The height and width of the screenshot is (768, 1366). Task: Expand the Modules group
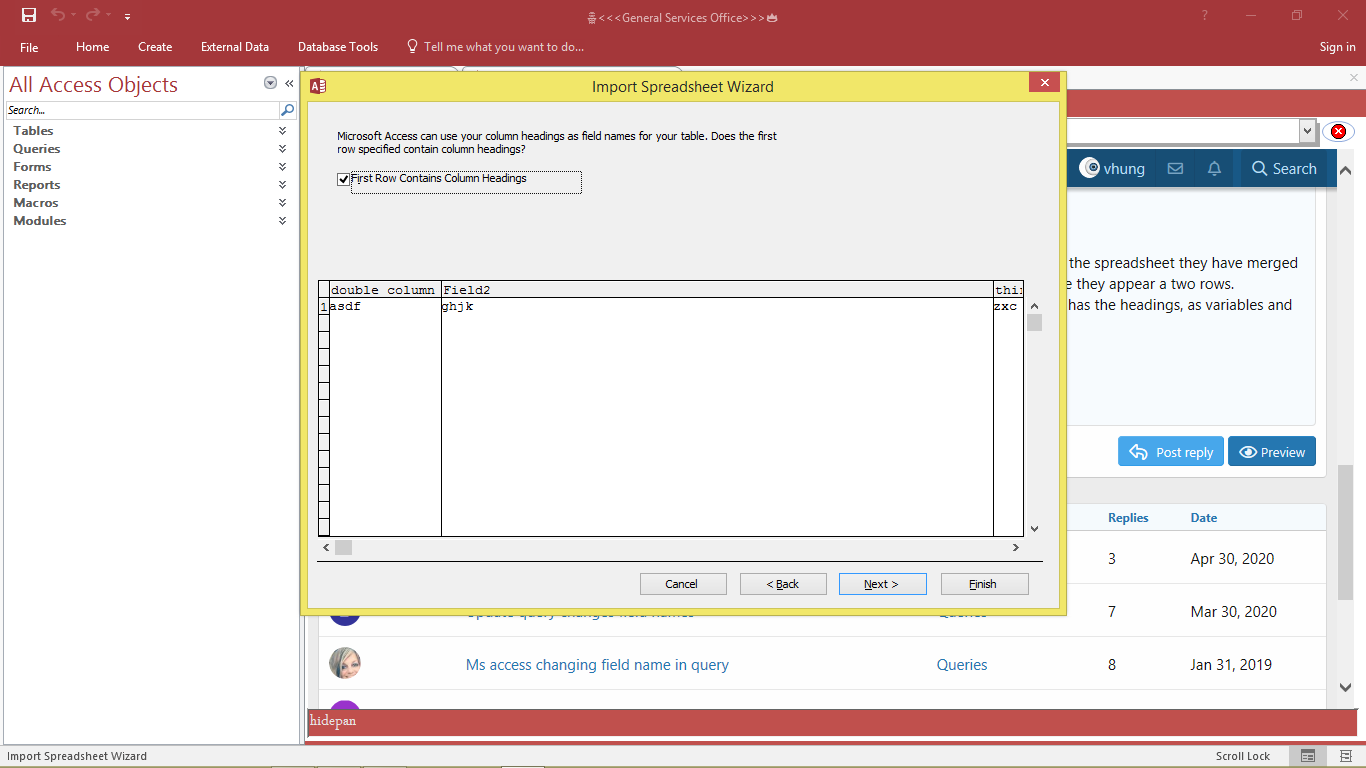[x=282, y=221]
